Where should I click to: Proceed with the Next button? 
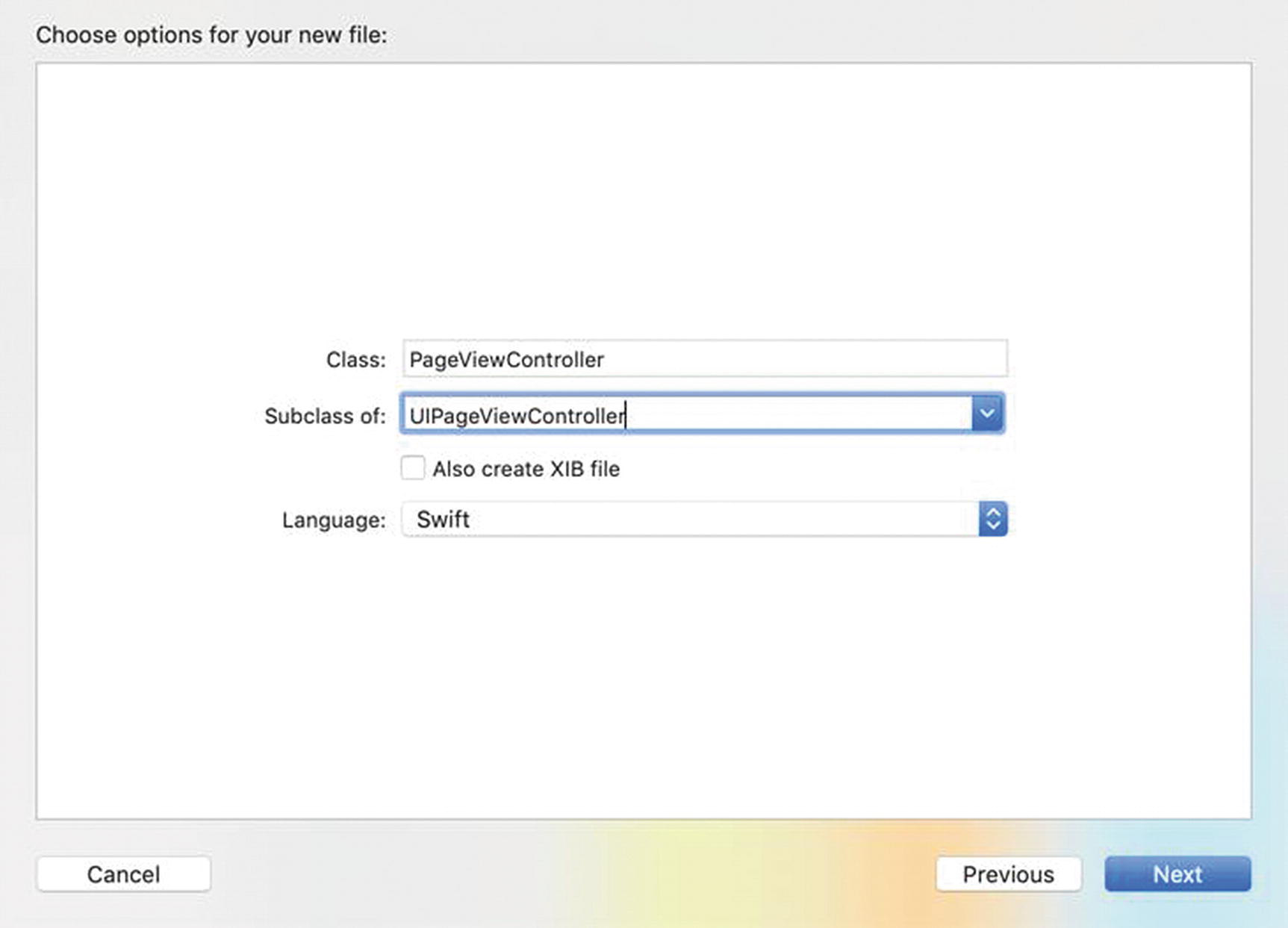[1177, 874]
